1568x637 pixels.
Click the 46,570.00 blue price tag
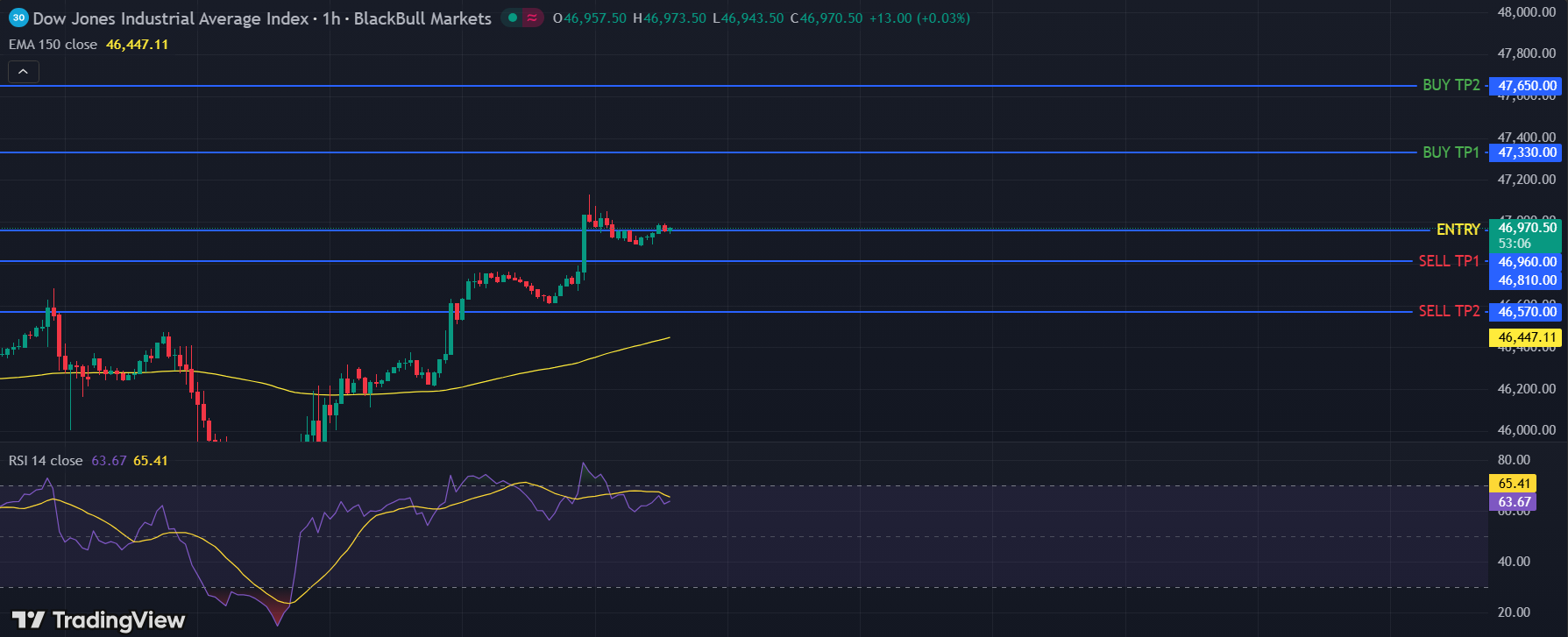[x=1527, y=312]
